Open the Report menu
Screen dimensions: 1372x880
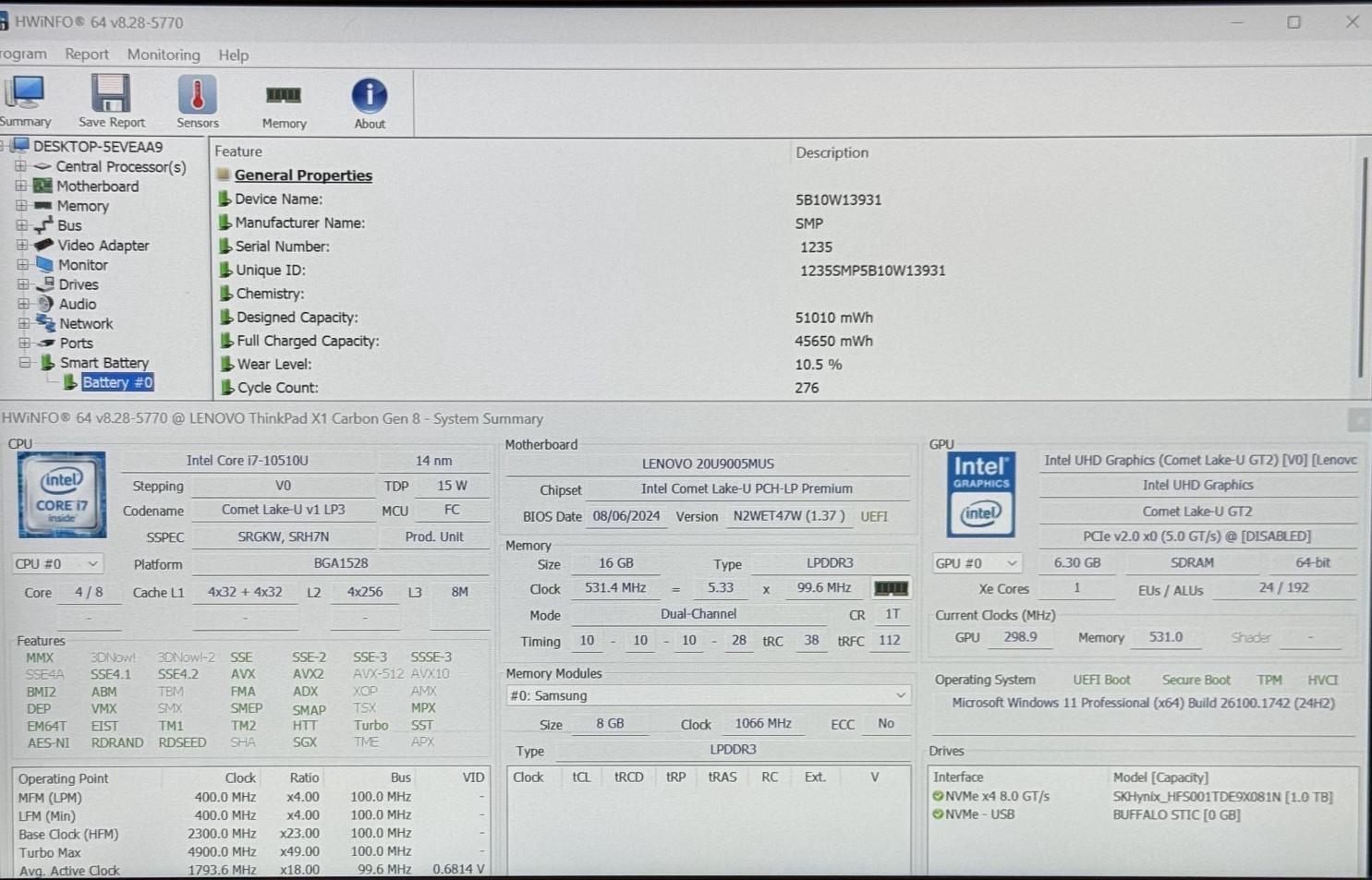(87, 54)
